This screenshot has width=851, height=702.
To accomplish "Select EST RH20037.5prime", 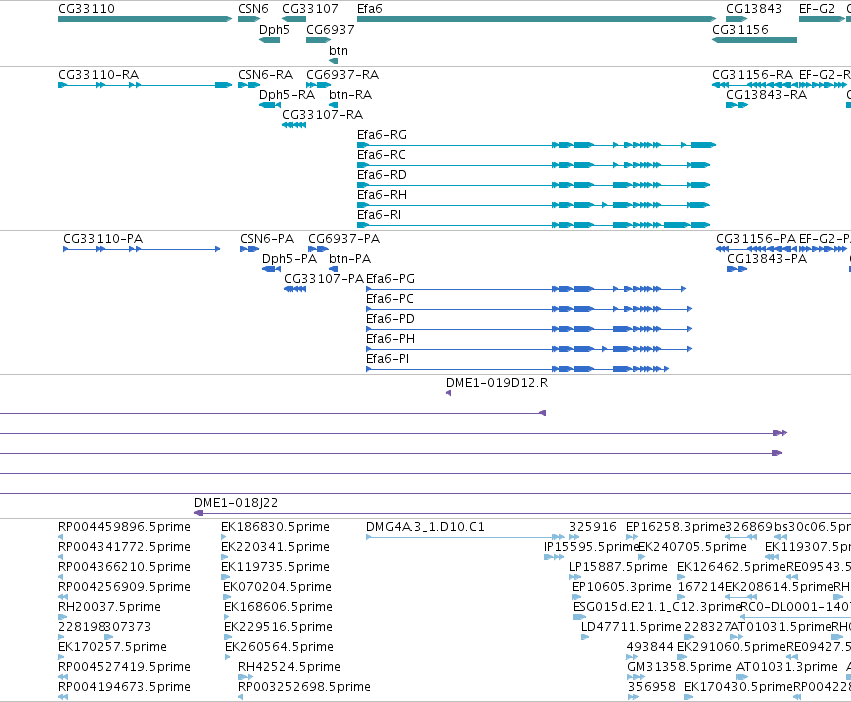I will [109, 607].
